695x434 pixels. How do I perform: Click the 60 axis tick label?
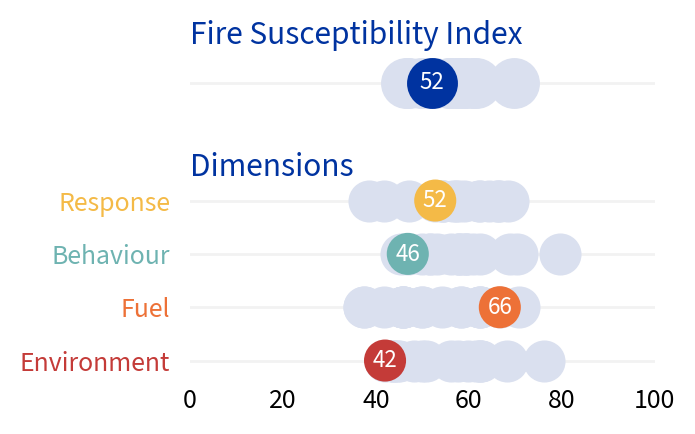tap(469, 400)
